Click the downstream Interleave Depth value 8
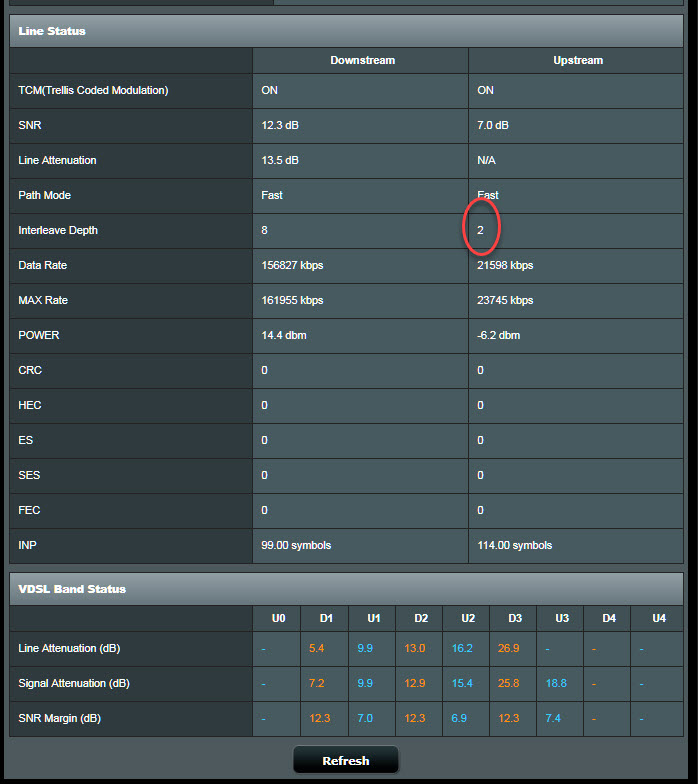 coord(264,230)
